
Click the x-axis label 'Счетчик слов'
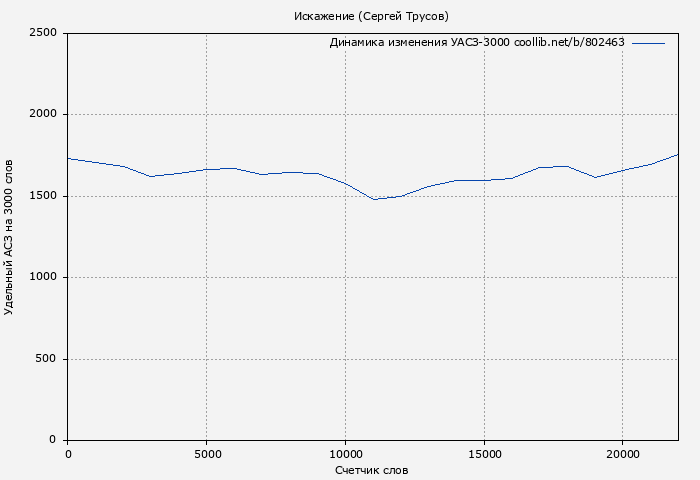coord(371,470)
